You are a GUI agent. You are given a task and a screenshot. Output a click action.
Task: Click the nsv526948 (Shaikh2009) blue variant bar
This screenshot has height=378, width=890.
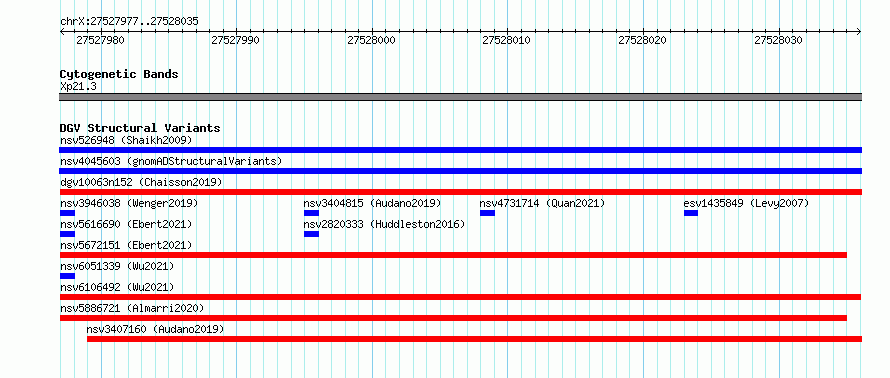pos(460,150)
